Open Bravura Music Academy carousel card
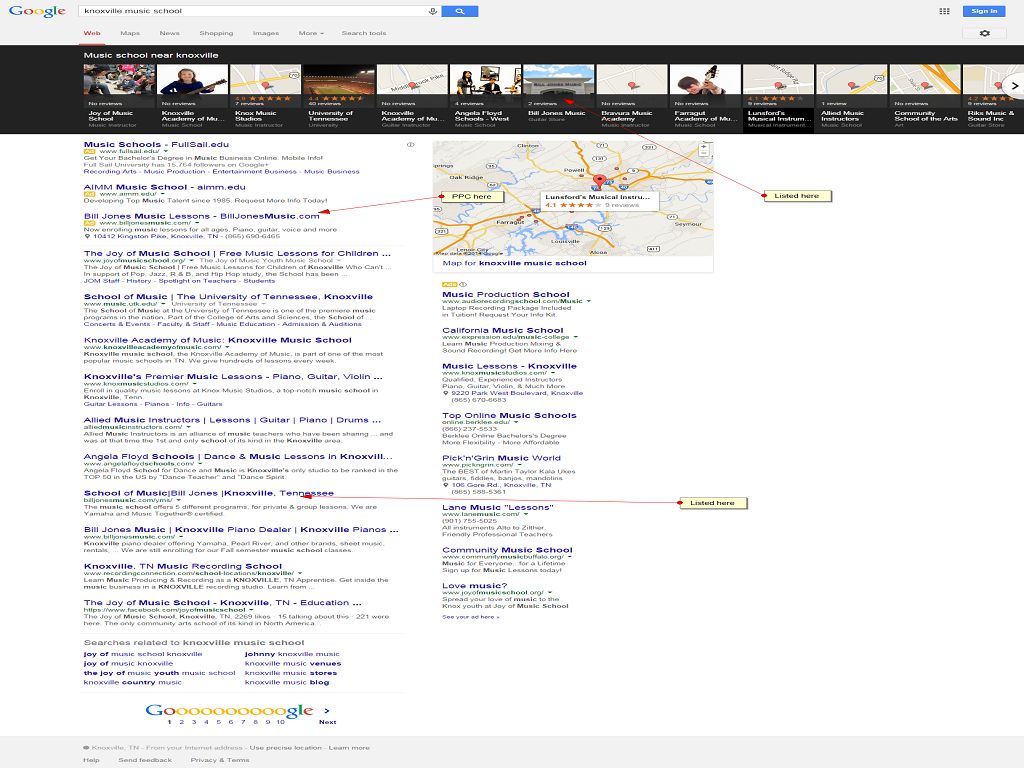The height and width of the screenshot is (768, 1024). (632, 97)
